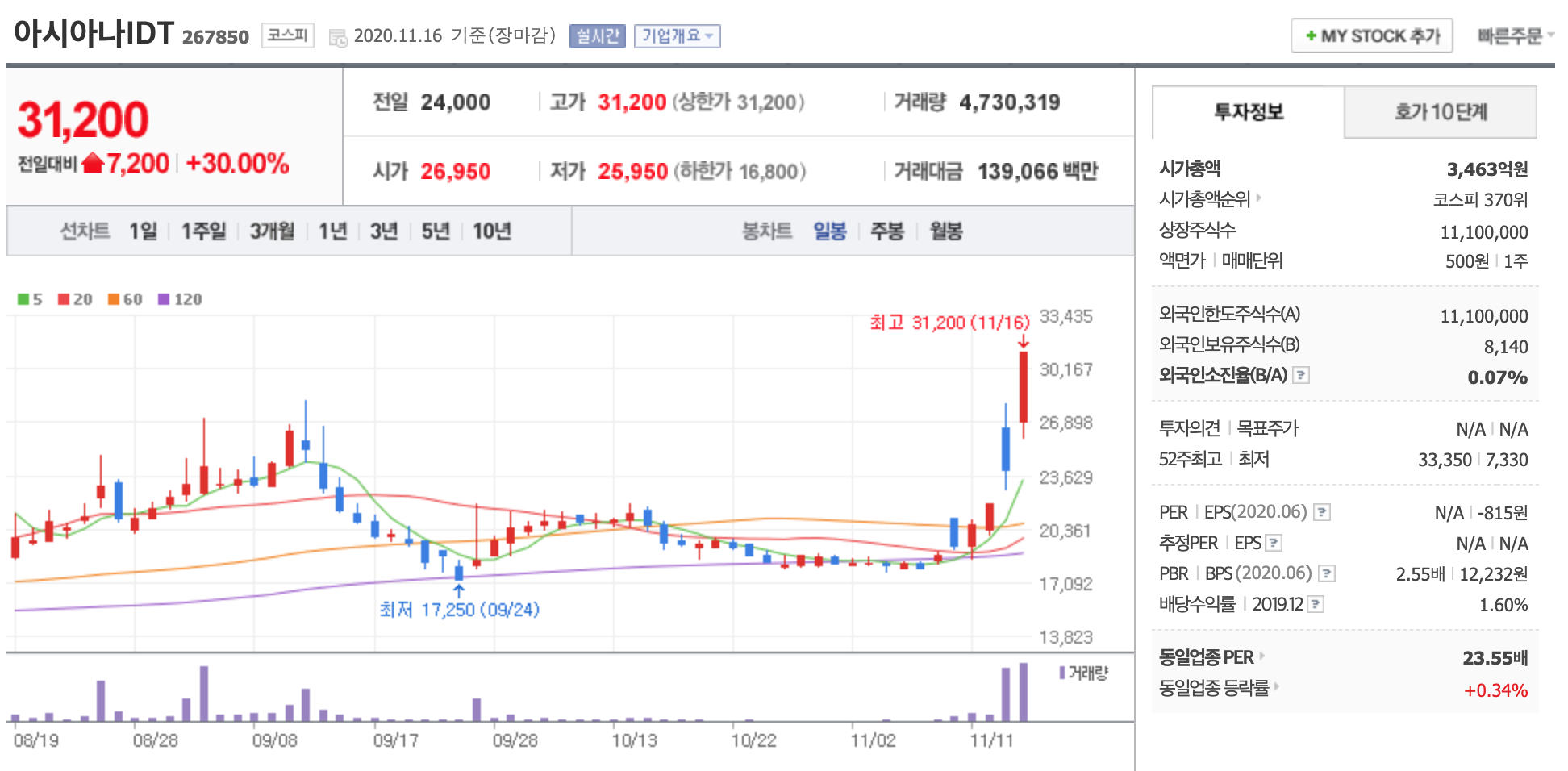Select the 1주일 line chart period
Viewport: 1568px width, 771px height.
click(x=203, y=231)
